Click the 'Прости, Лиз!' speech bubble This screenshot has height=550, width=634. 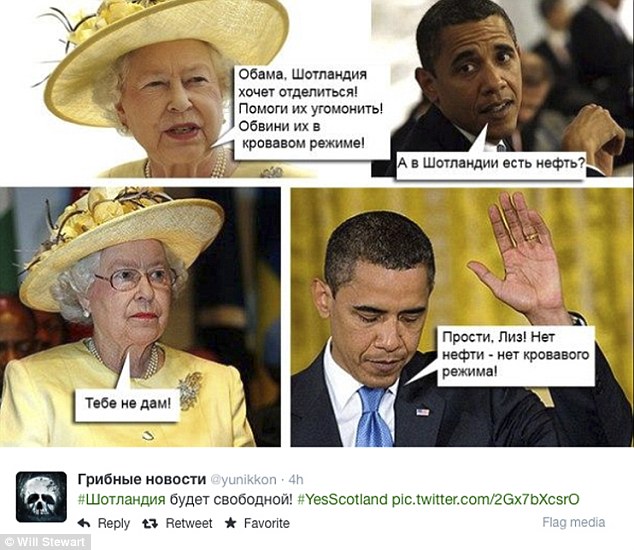(516, 354)
